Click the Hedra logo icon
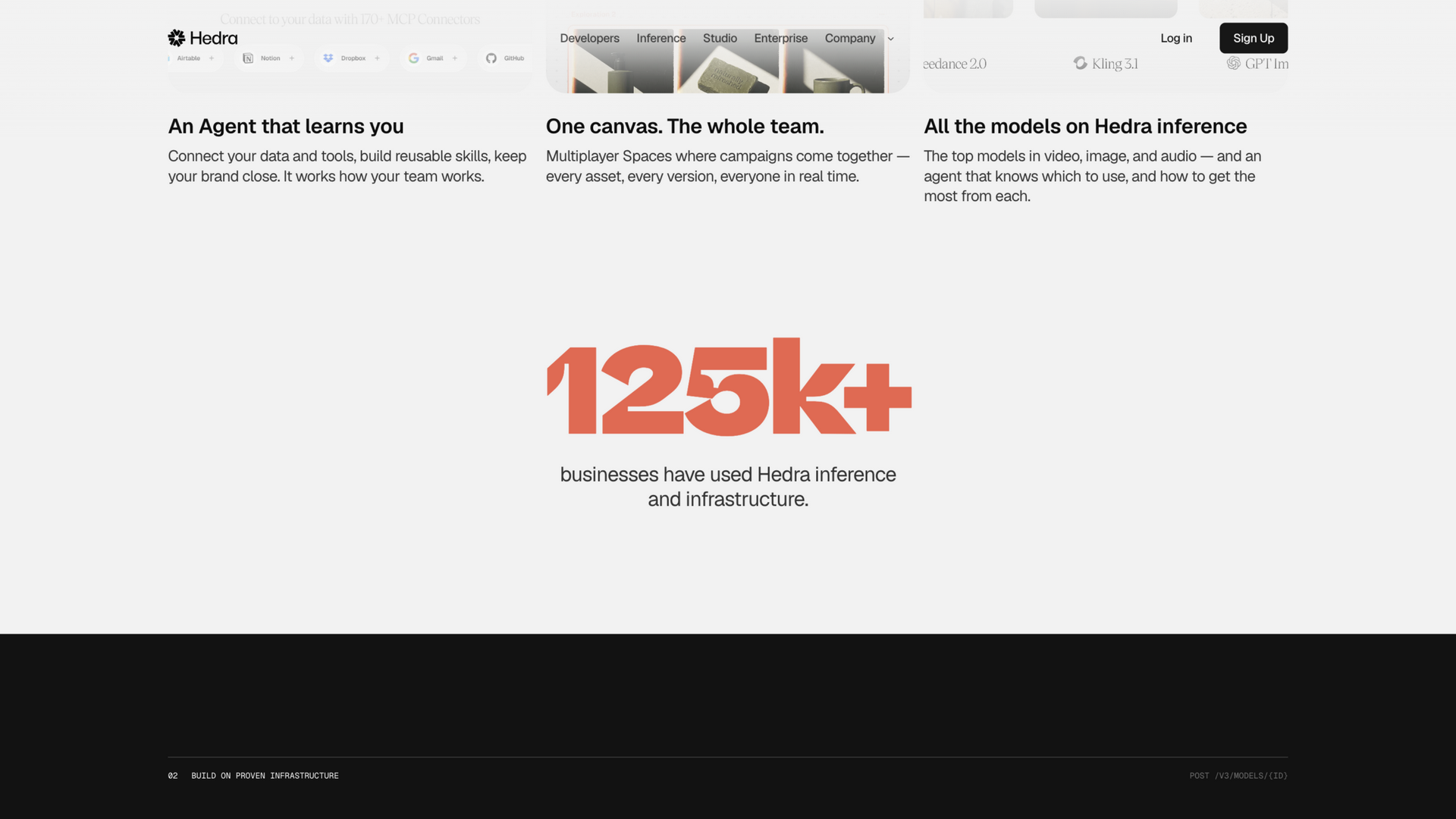This screenshot has width=1456, height=819. [177, 38]
